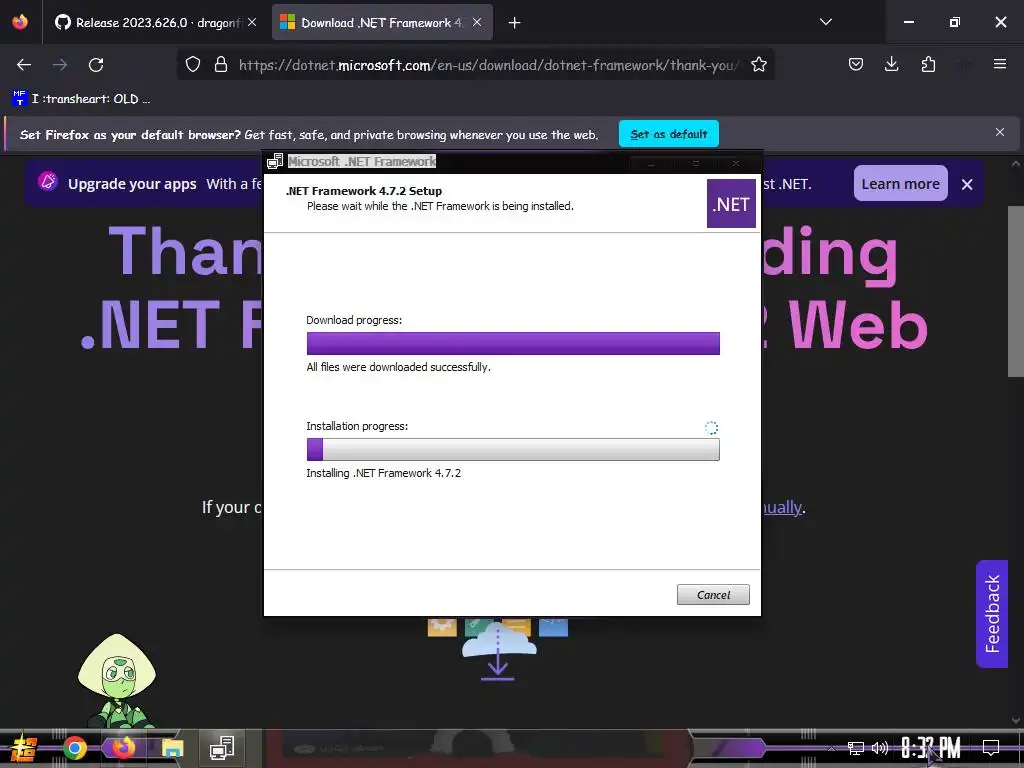Reload the current page
This screenshot has height=768, width=1024.
pos(96,65)
